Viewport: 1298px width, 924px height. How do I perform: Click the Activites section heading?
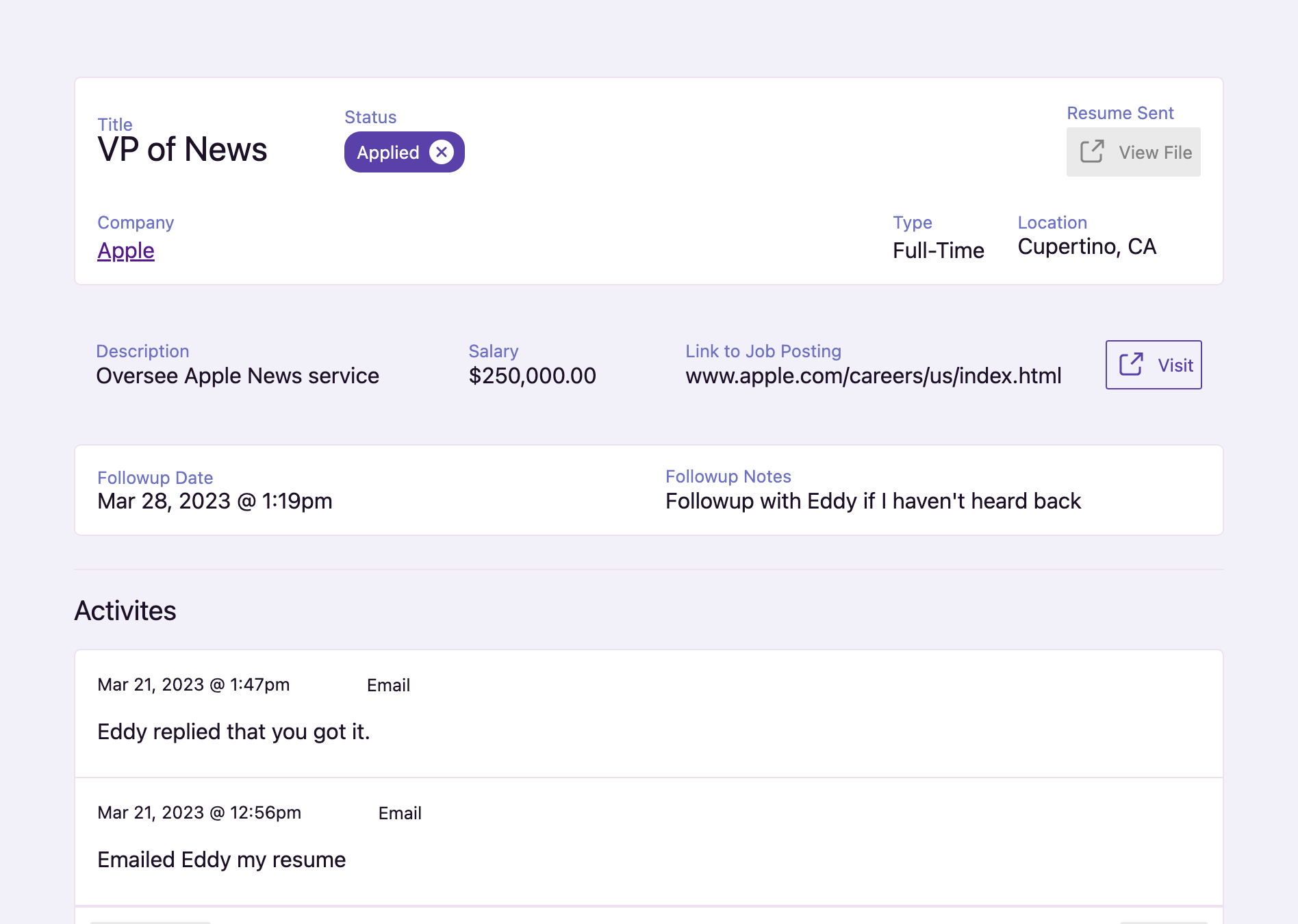(x=126, y=610)
